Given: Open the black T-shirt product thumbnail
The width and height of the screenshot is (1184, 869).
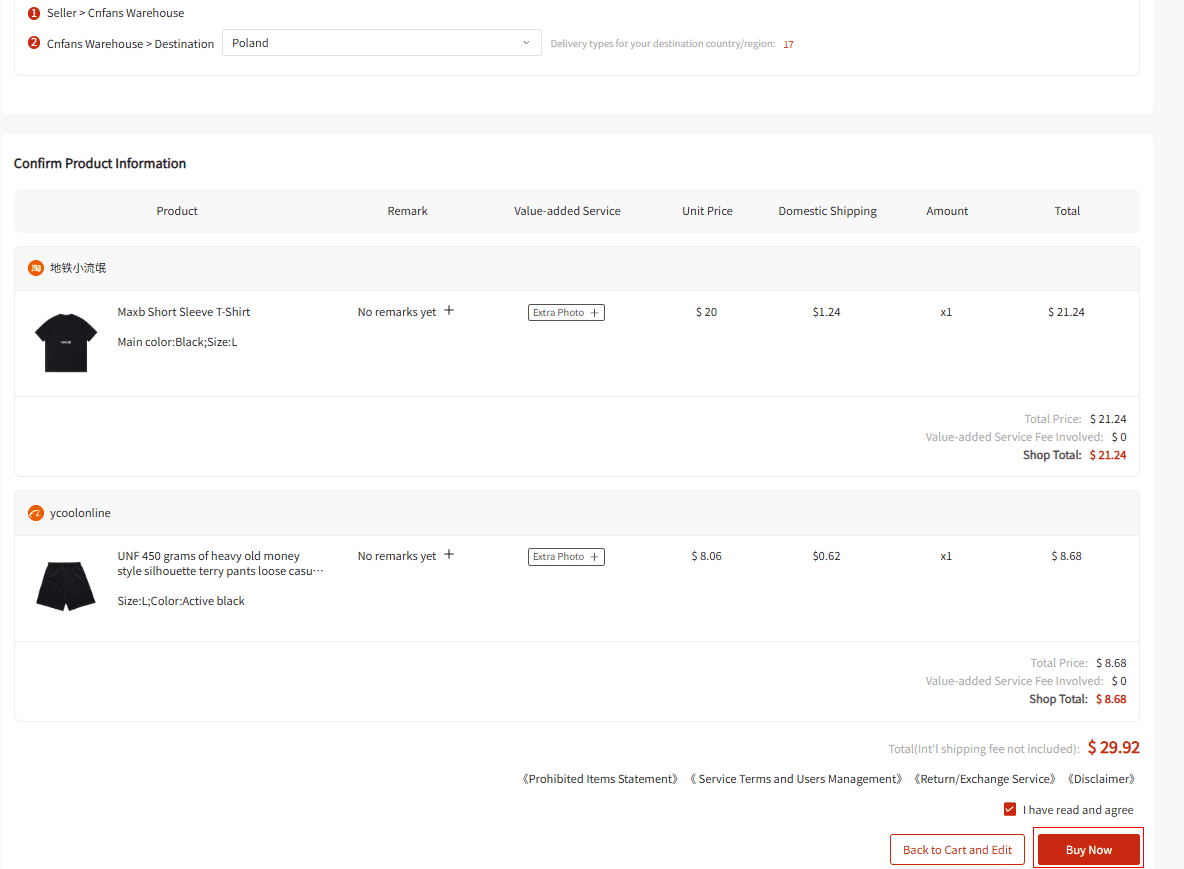Looking at the screenshot, I should coord(66,342).
